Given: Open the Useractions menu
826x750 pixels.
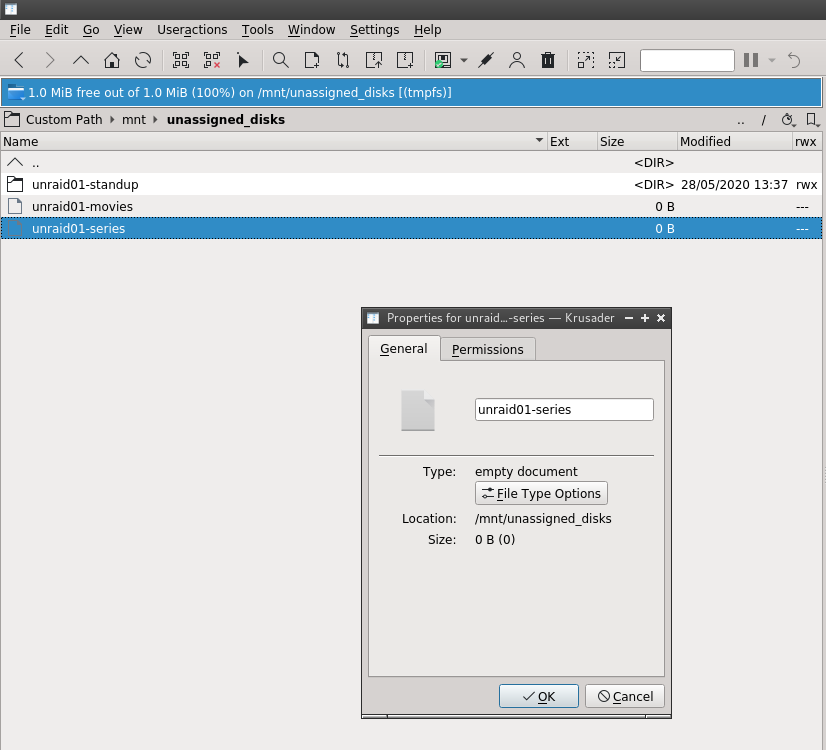Looking at the screenshot, I should click(192, 30).
